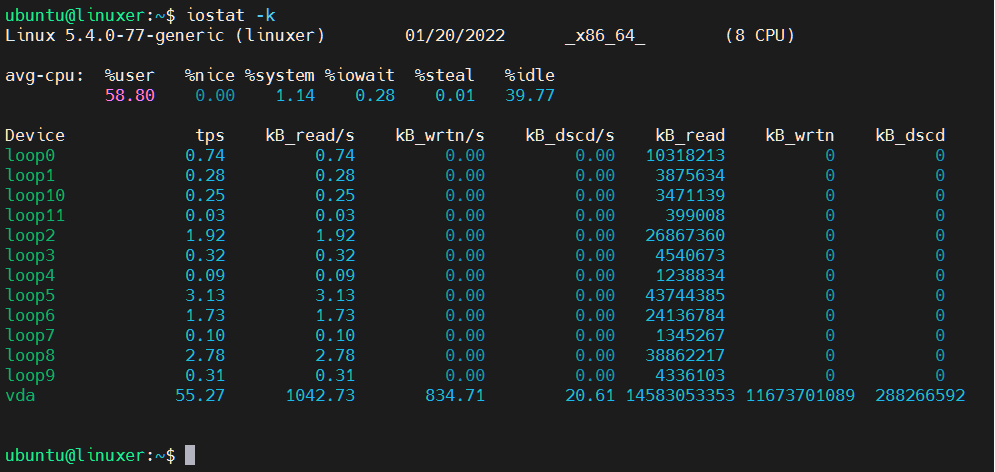This screenshot has height=472, width=995.
Task: Click loop8 kB_read value 38862217
Action: point(685,355)
